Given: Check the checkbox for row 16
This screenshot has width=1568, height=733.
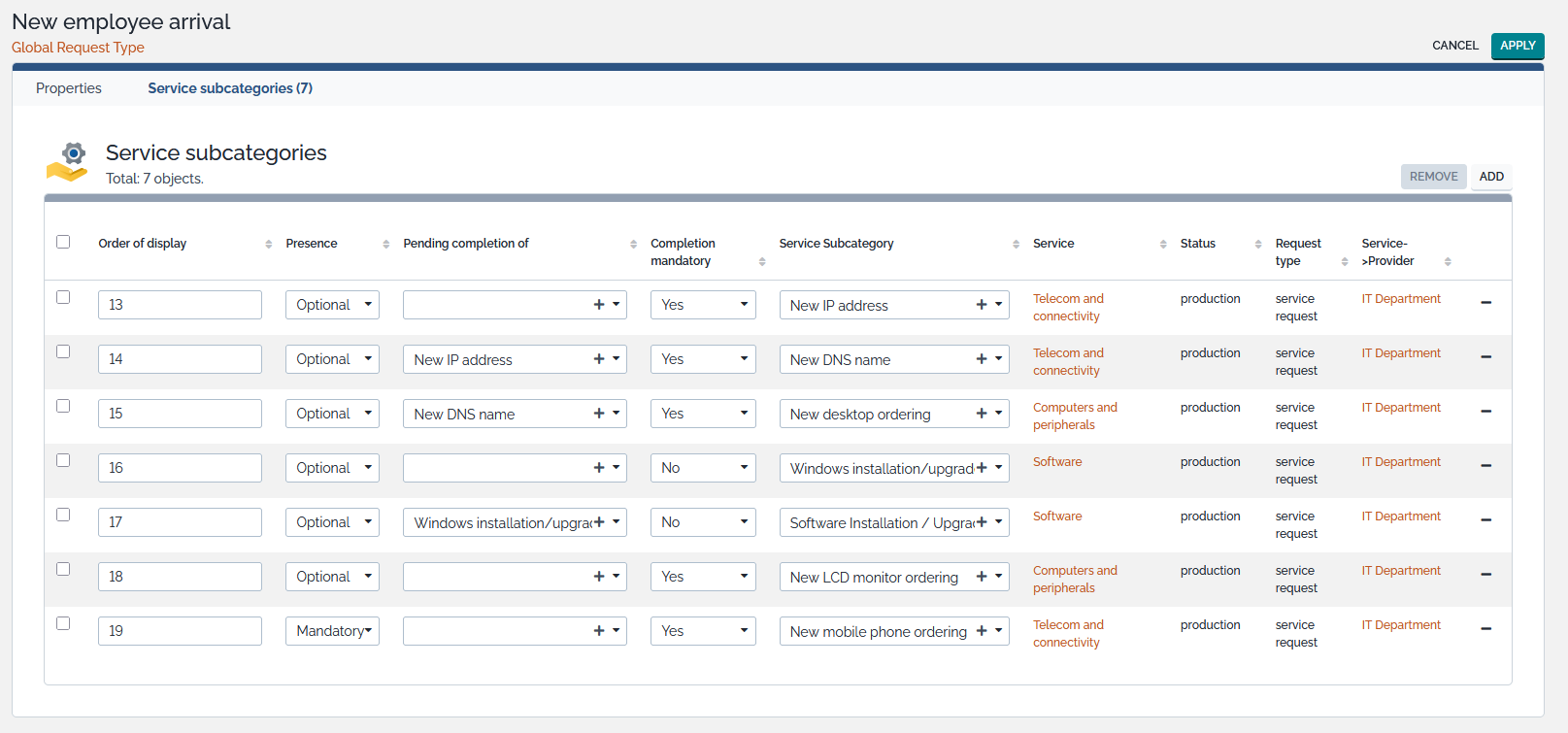Looking at the screenshot, I should point(63,460).
